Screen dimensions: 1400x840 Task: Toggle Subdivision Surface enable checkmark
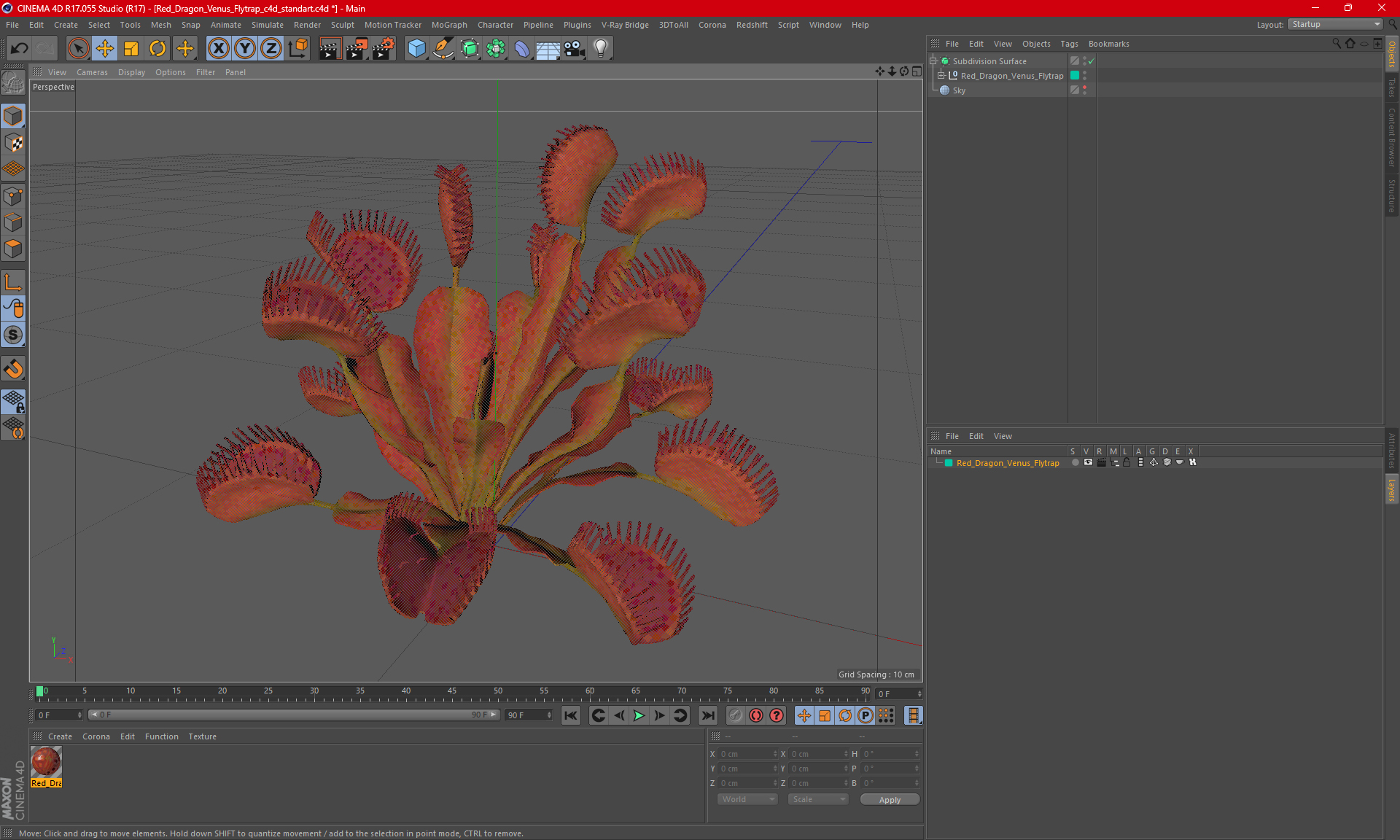(x=1092, y=61)
